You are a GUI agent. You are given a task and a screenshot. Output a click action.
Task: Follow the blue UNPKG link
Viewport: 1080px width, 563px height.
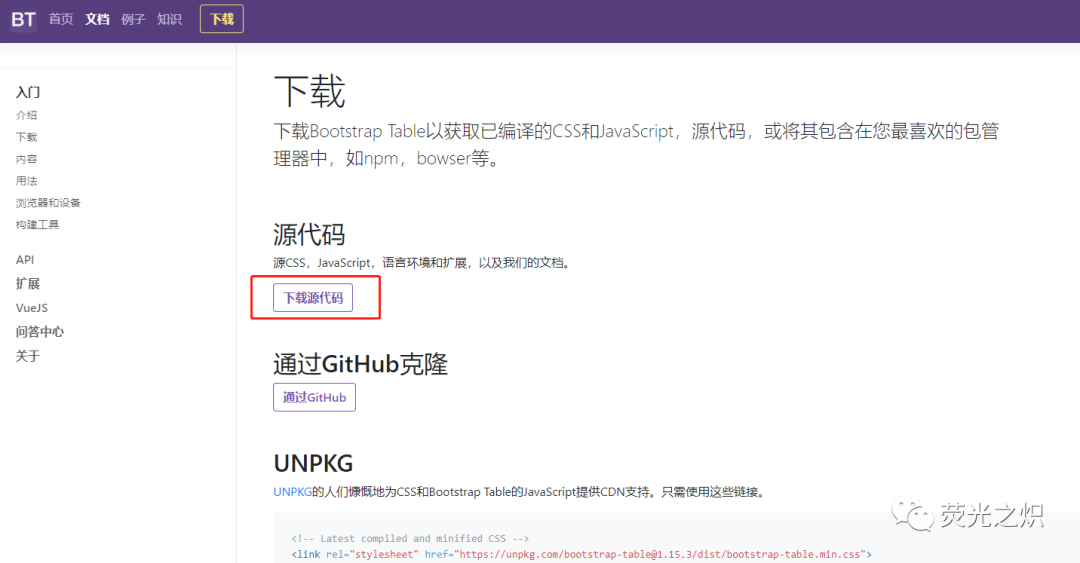293,492
